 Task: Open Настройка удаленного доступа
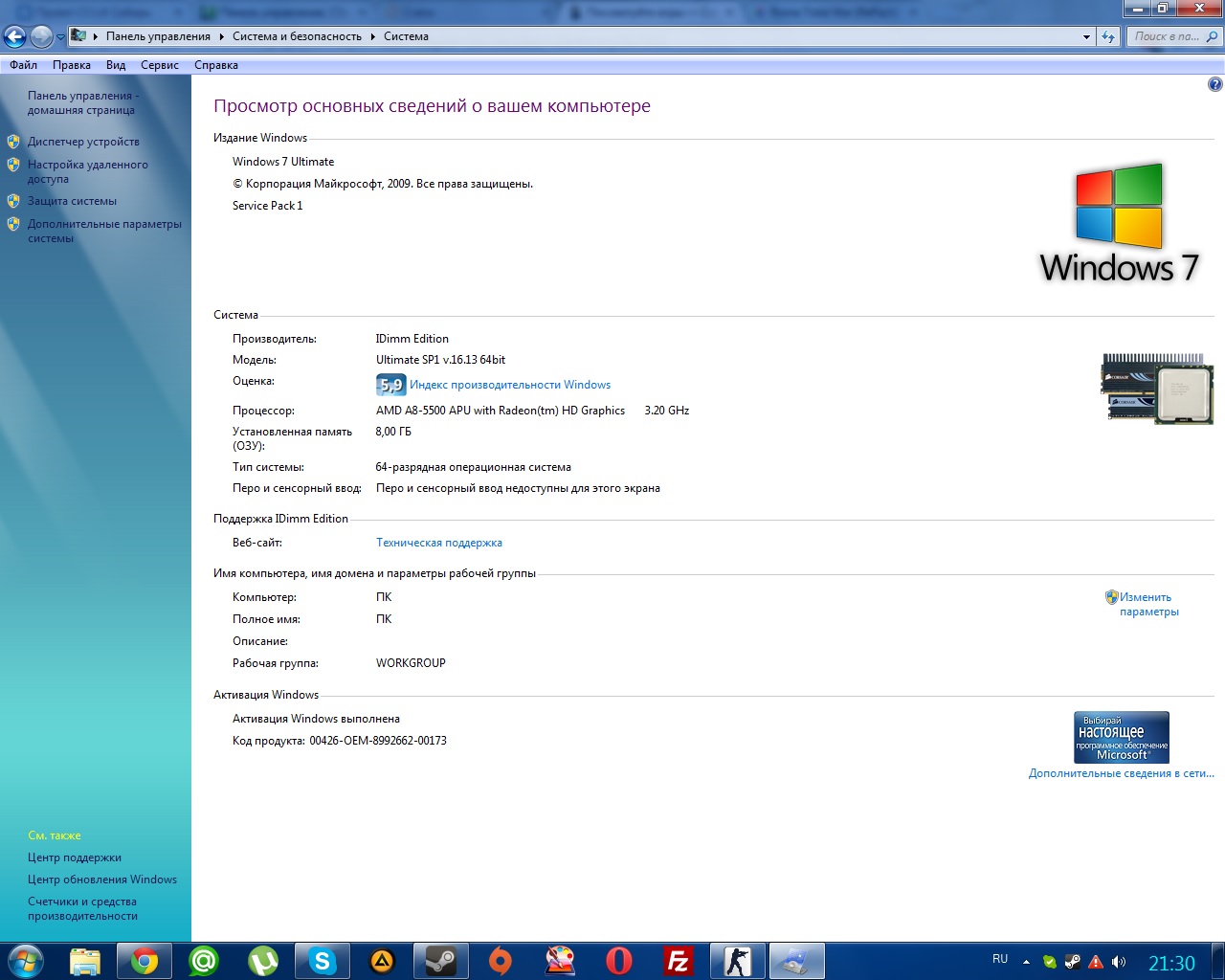pos(88,171)
